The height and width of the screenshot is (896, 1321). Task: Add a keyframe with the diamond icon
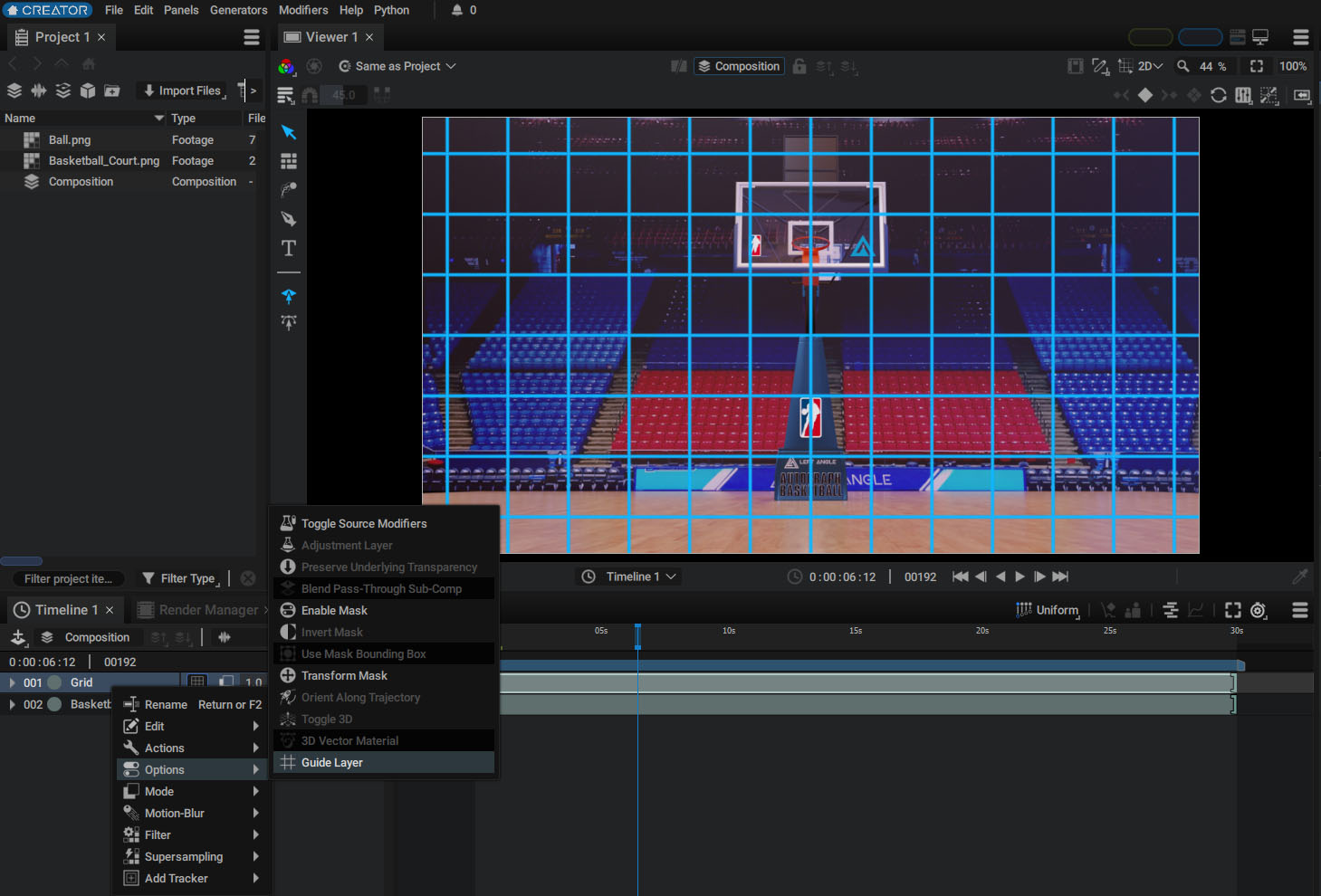coord(1145,95)
